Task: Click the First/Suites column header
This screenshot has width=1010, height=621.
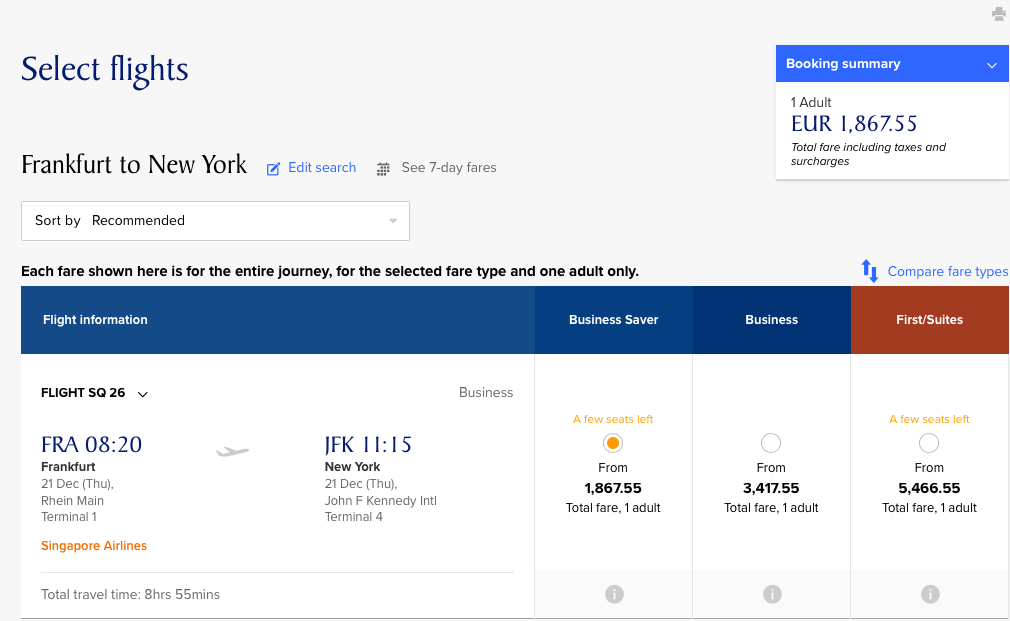Action: (929, 320)
